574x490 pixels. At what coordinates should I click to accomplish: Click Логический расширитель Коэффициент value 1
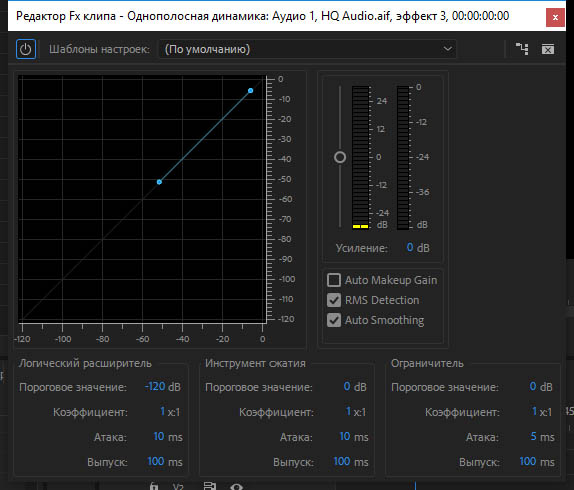point(163,411)
